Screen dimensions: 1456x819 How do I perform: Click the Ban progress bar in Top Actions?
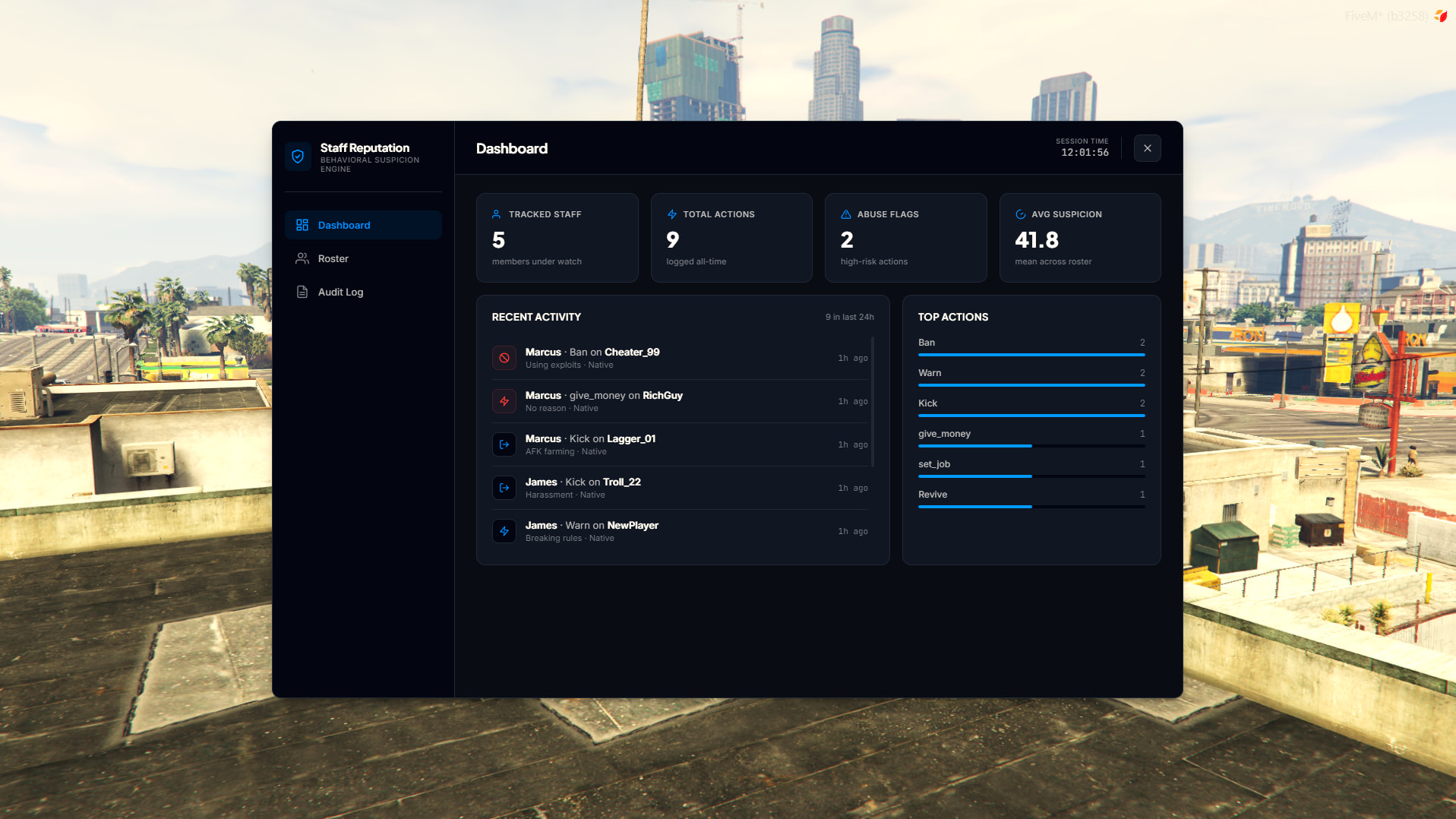tap(1031, 355)
